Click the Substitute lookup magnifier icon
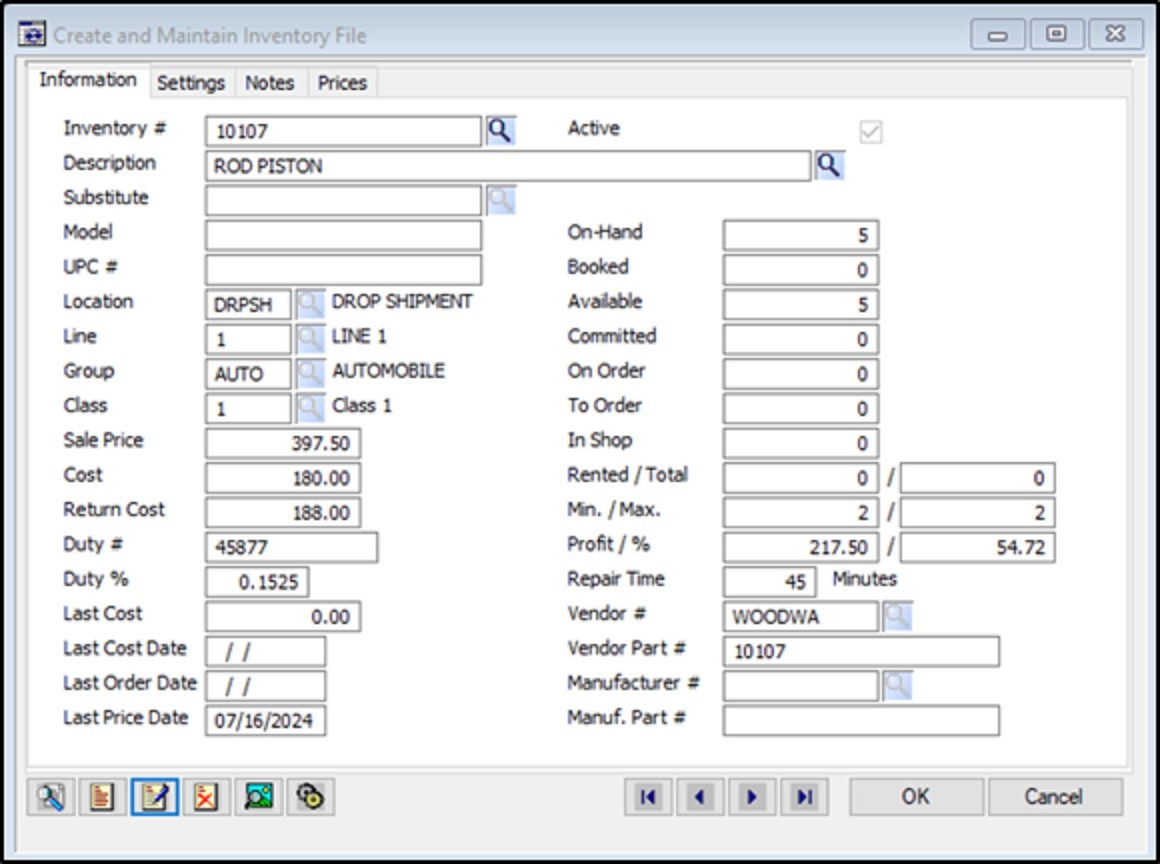Screen dimensions: 1160x864 click(501, 200)
